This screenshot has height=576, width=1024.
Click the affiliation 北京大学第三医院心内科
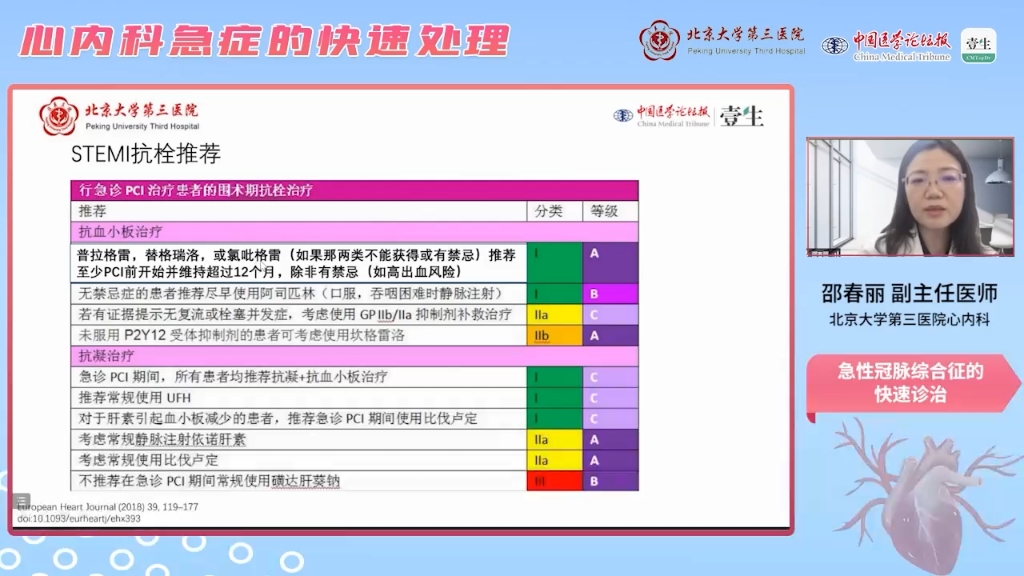click(x=910, y=319)
